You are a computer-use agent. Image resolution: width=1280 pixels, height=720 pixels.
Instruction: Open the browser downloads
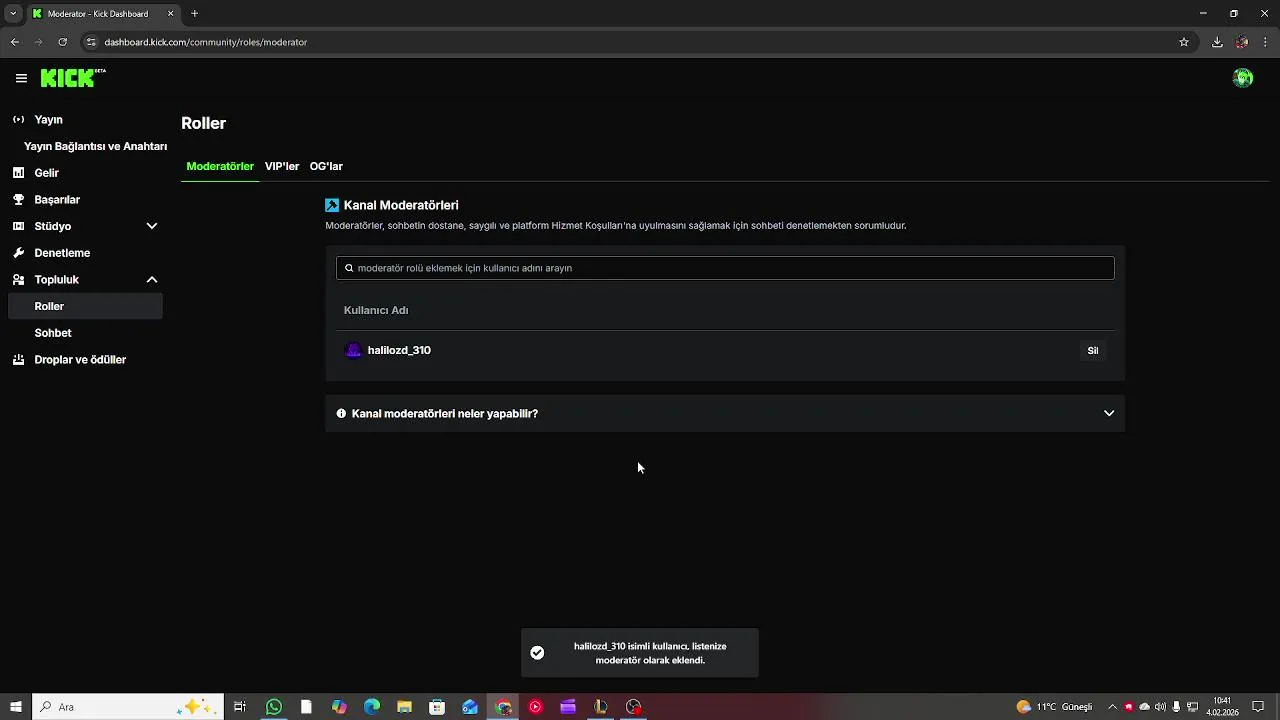coord(1217,42)
